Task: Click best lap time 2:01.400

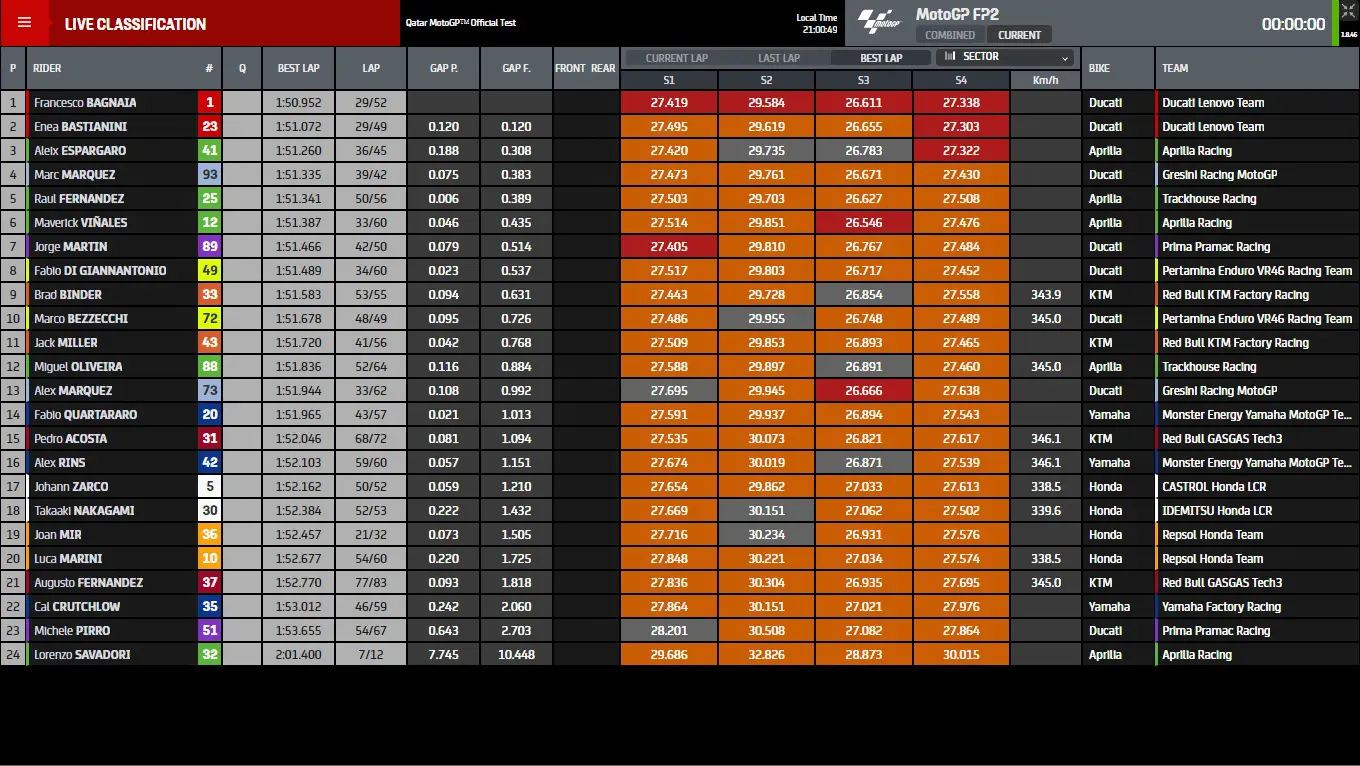Action: click(x=299, y=654)
